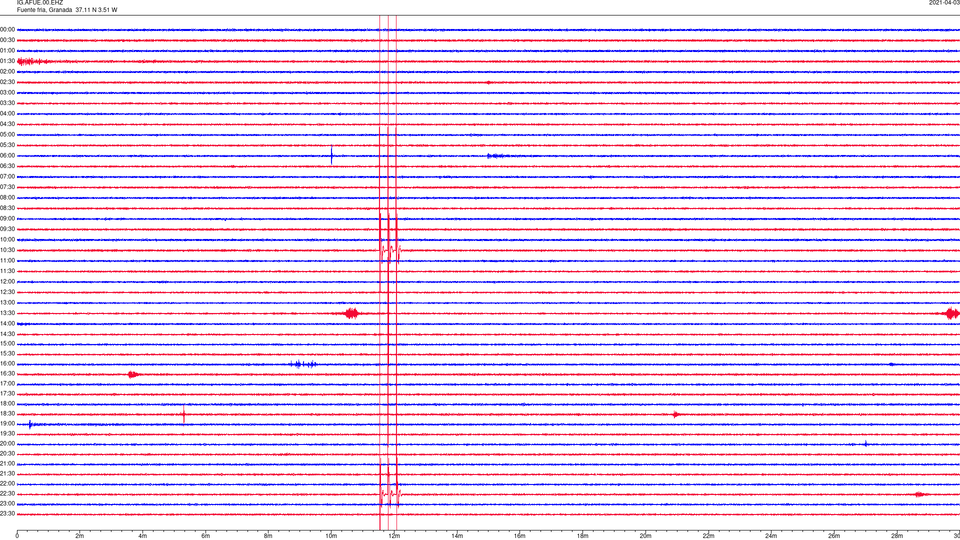Select the 04:00 time label
The height and width of the screenshot is (540, 960).
pyautogui.click(x=7, y=114)
